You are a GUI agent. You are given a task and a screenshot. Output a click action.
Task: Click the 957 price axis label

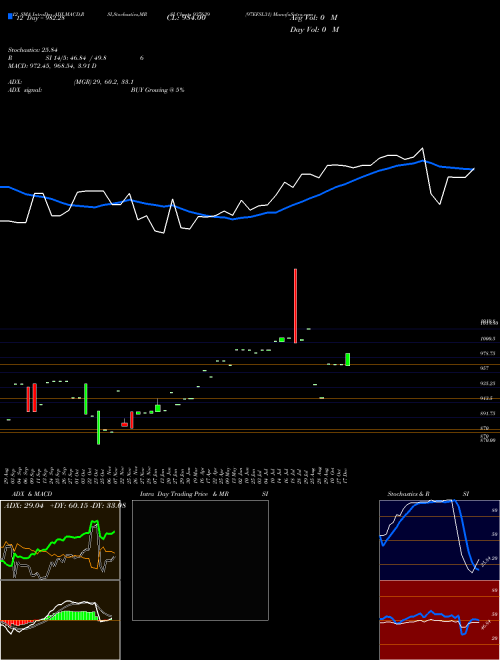(x=485, y=368)
